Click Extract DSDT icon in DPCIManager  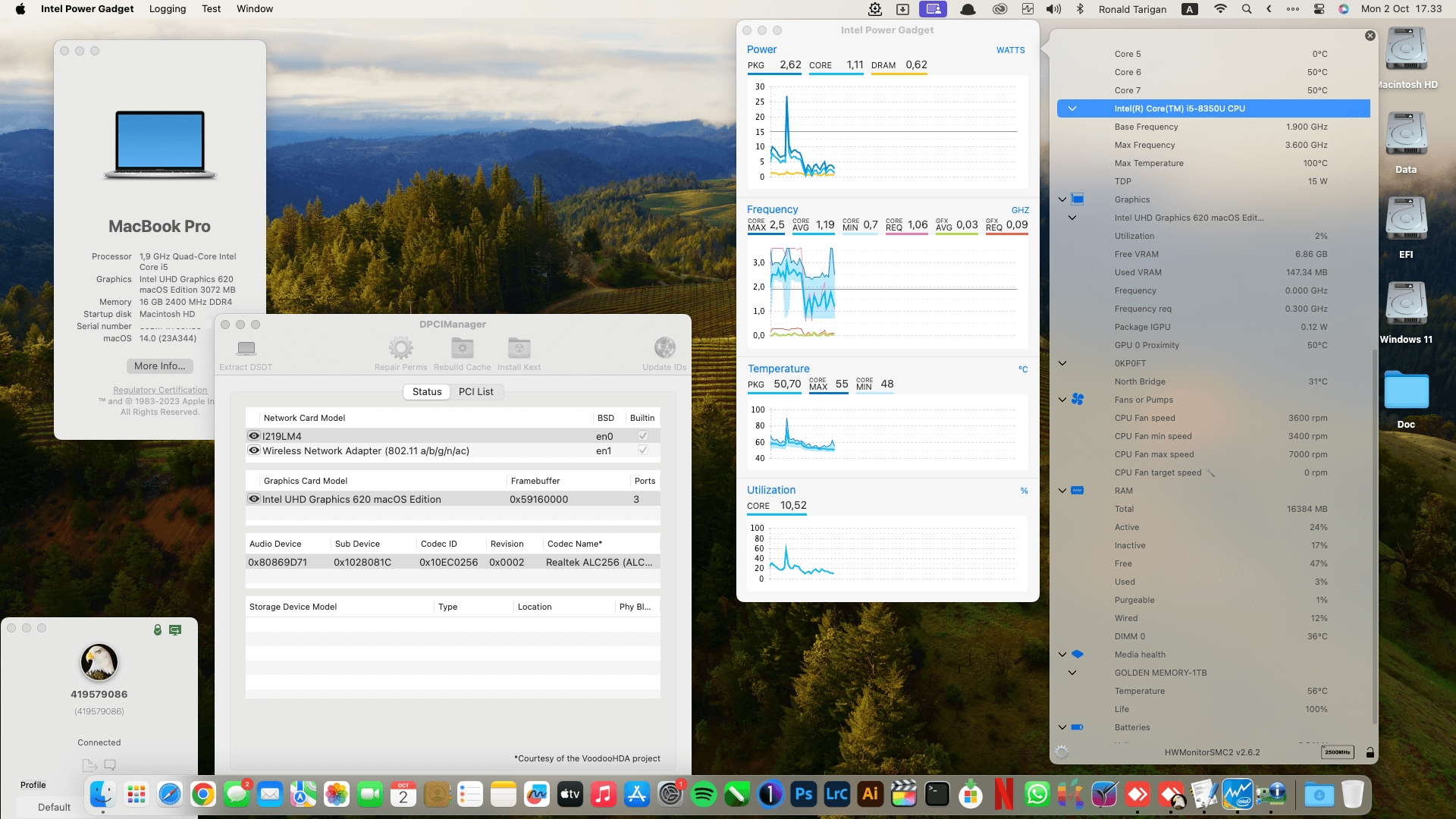tap(246, 348)
